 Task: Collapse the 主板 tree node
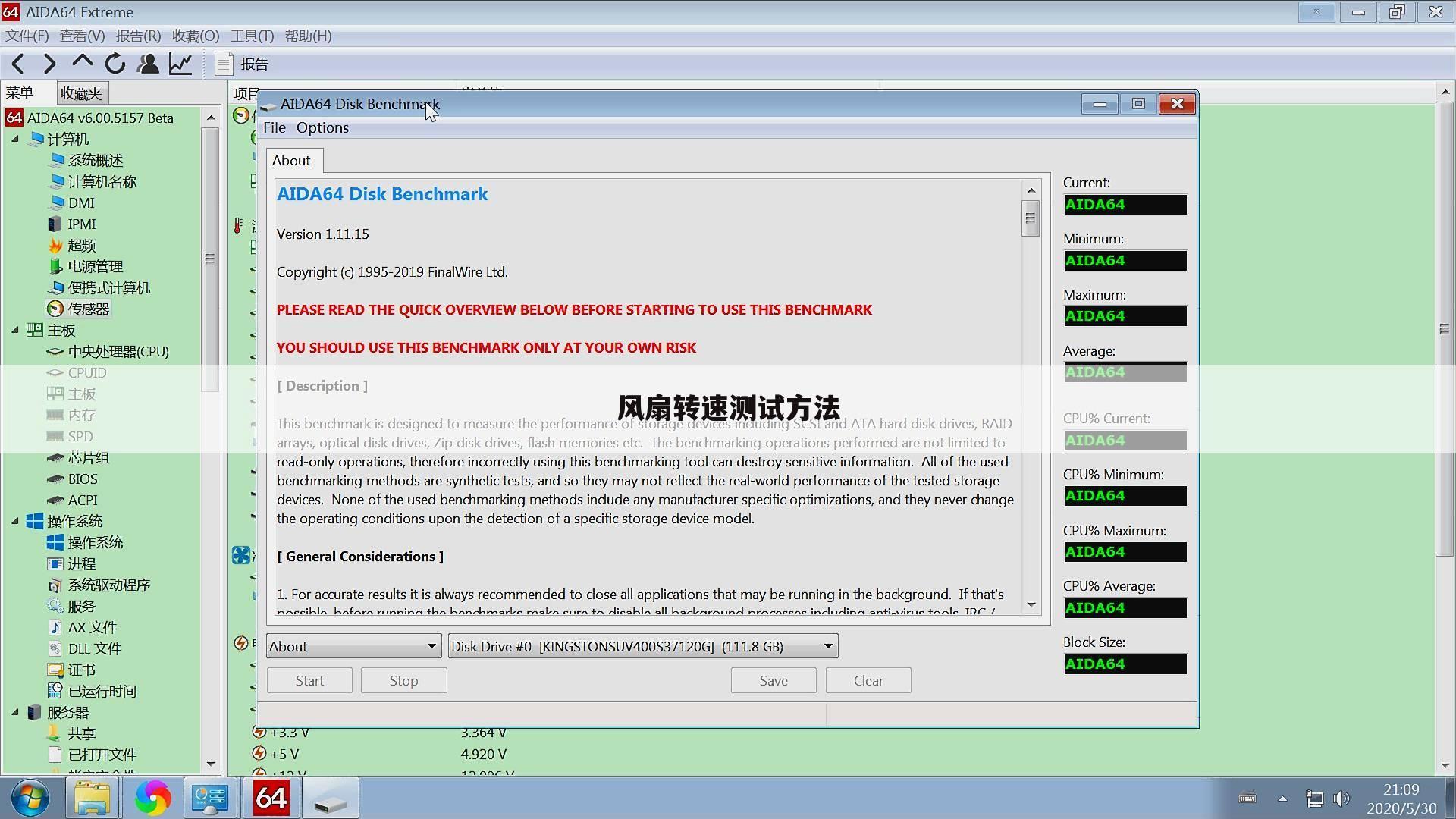pos(15,330)
